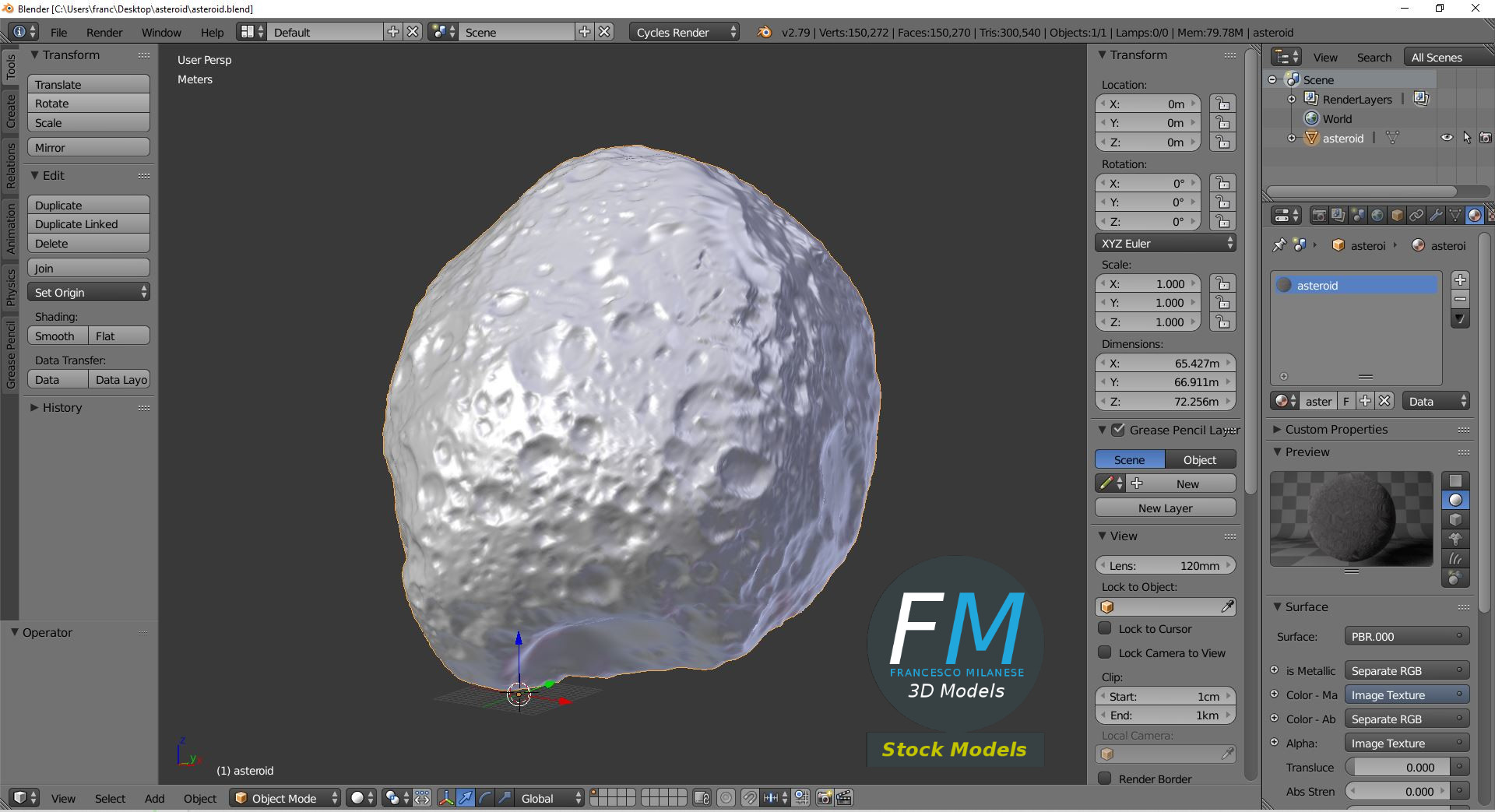This screenshot has width=1495, height=812.
Task: Lock the Location X value
Action: point(1223,104)
